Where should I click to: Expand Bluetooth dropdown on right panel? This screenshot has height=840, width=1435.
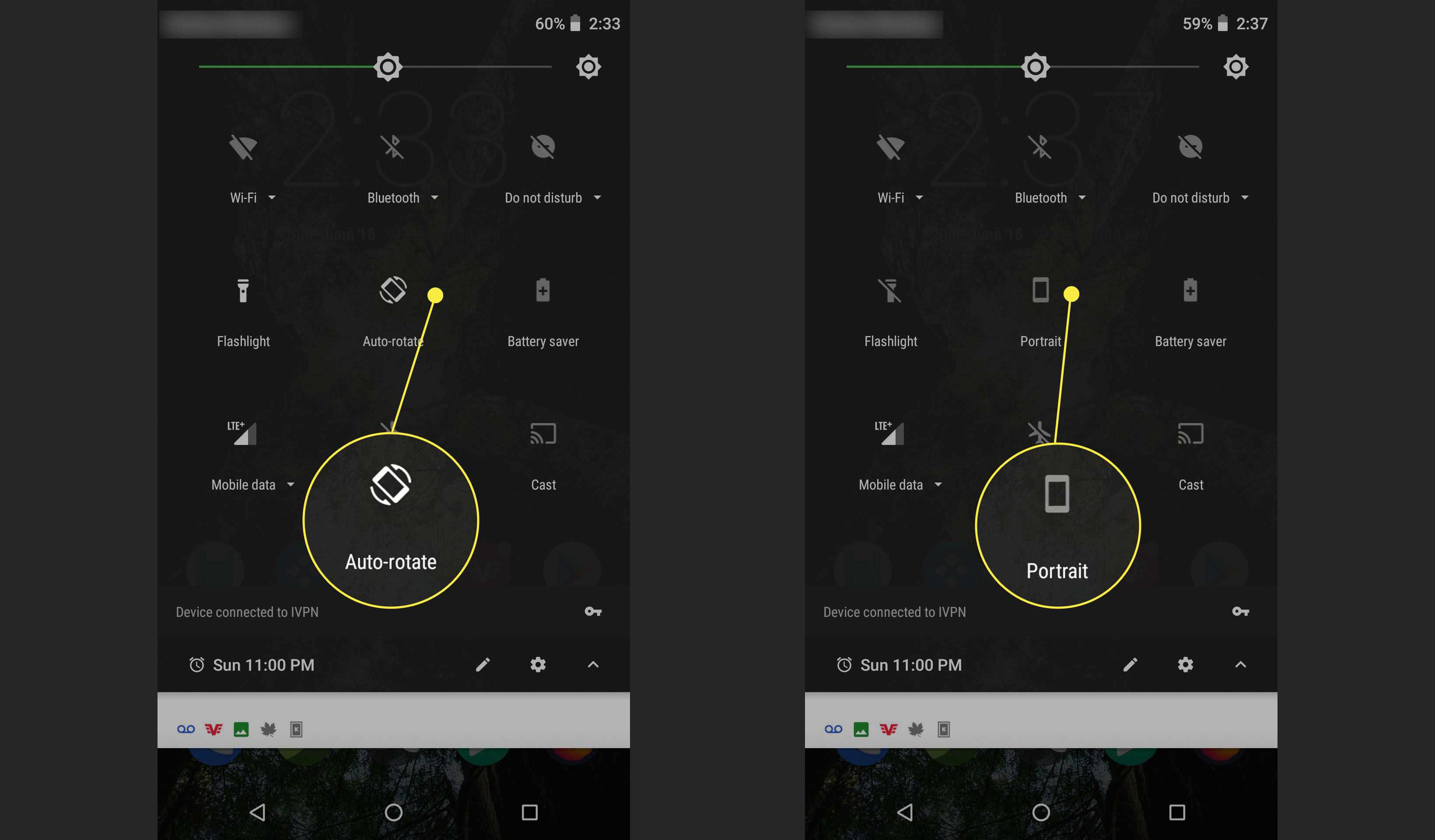tap(1083, 197)
